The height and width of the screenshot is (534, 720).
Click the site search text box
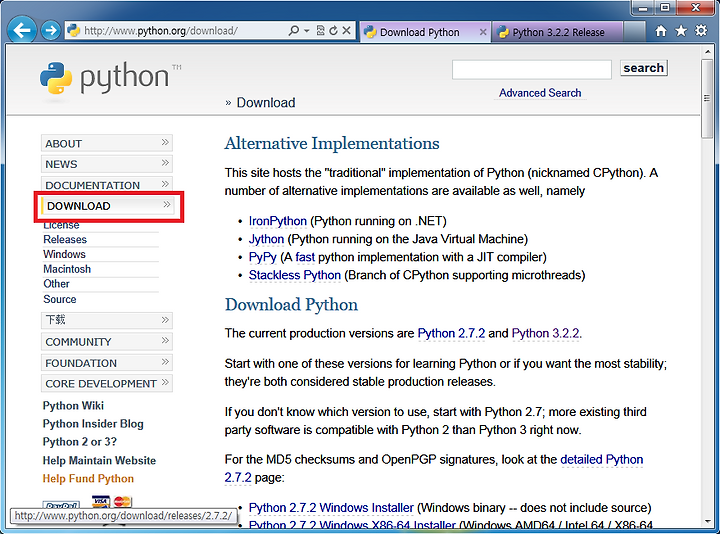[531, 69]
